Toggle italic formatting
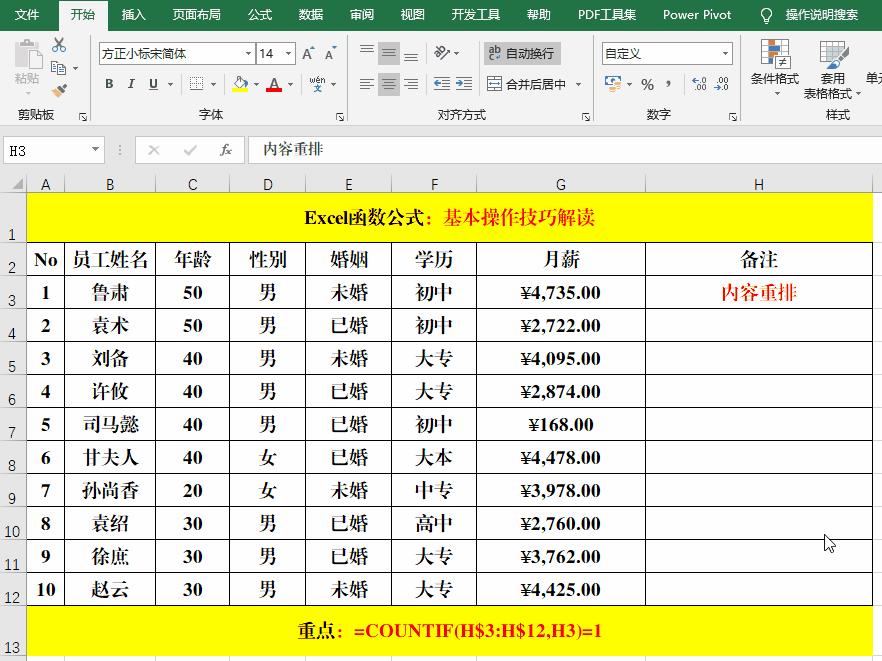This screenshot has width=882, height=661. pos(131,83)
